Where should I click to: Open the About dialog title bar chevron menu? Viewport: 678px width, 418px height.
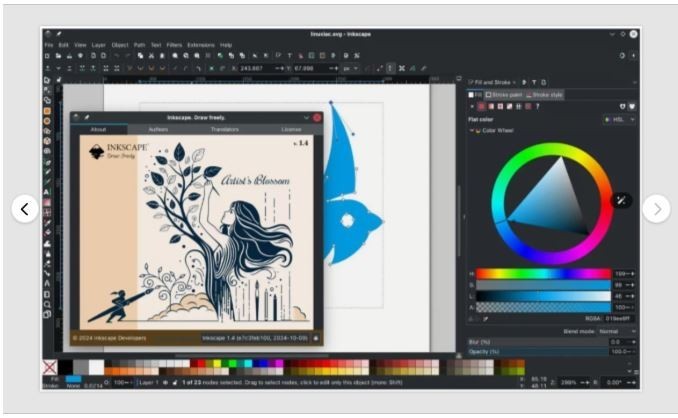[x=306, y=118]
